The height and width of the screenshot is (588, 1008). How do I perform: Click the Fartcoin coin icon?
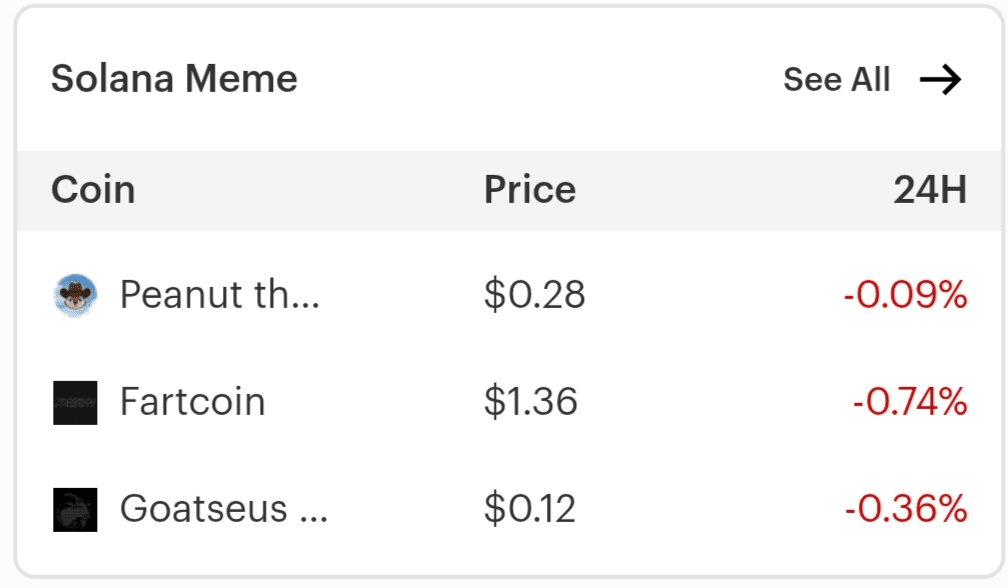(x=75, y=402)
